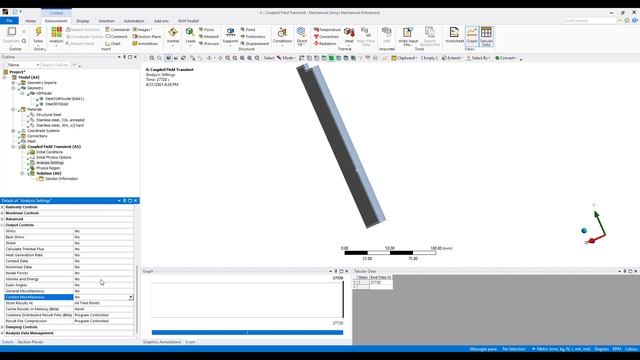
Task: Switch to Graphics Annotations tab
Action: coord(162,342)
